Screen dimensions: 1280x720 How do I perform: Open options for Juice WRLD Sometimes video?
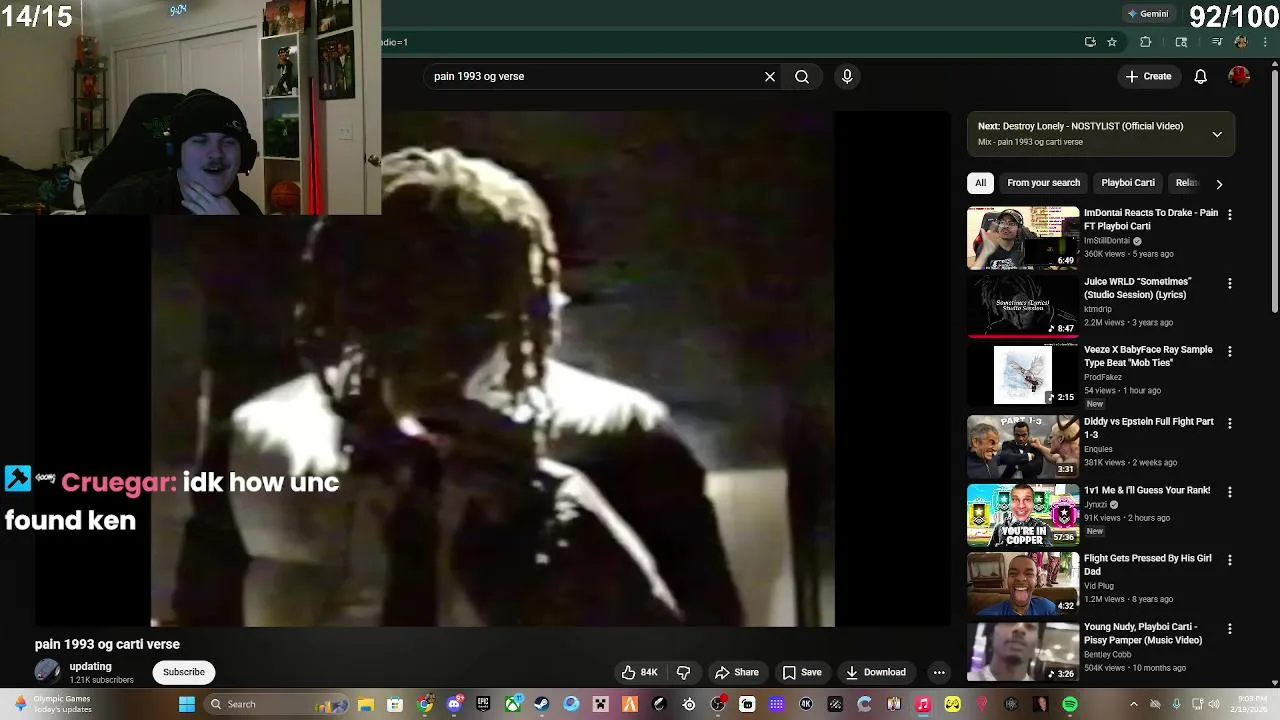coord(1230,283)
